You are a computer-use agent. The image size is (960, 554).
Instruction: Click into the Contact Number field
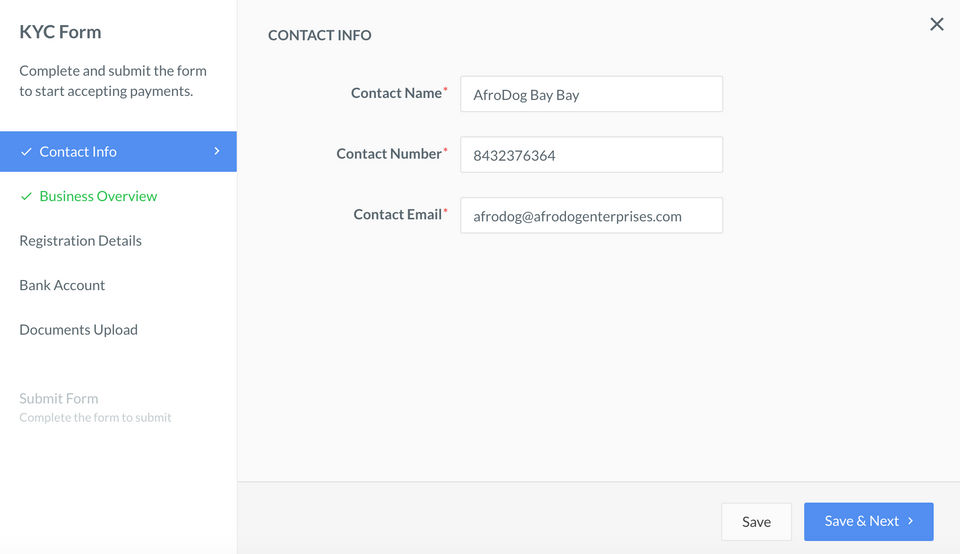click(x=591, y=155)
